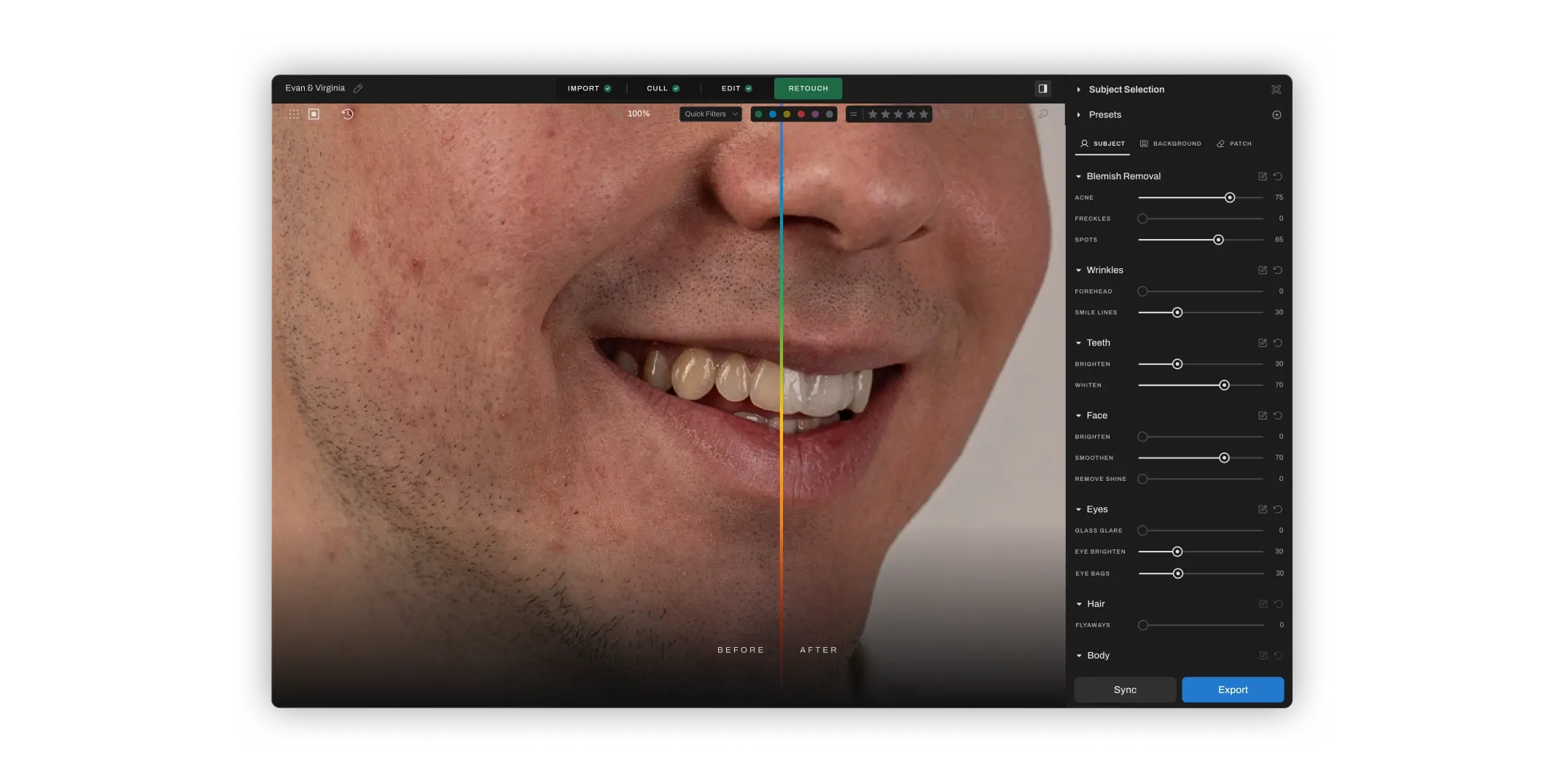The height and width of the screenshot is (784, 1566).
Task: Switch to grid view icon
Action: 294,114
